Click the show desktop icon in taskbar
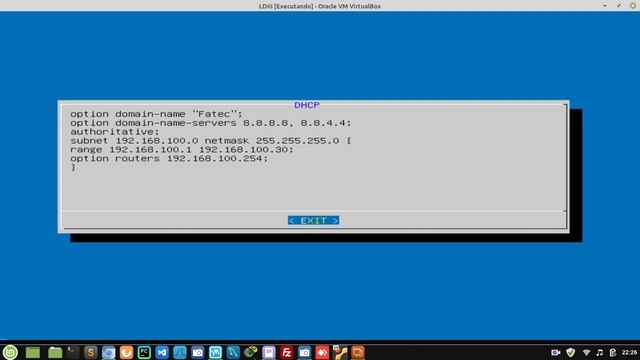Image resolution: width=640 pixels, height=360 pixels. [x=33, y=352]
